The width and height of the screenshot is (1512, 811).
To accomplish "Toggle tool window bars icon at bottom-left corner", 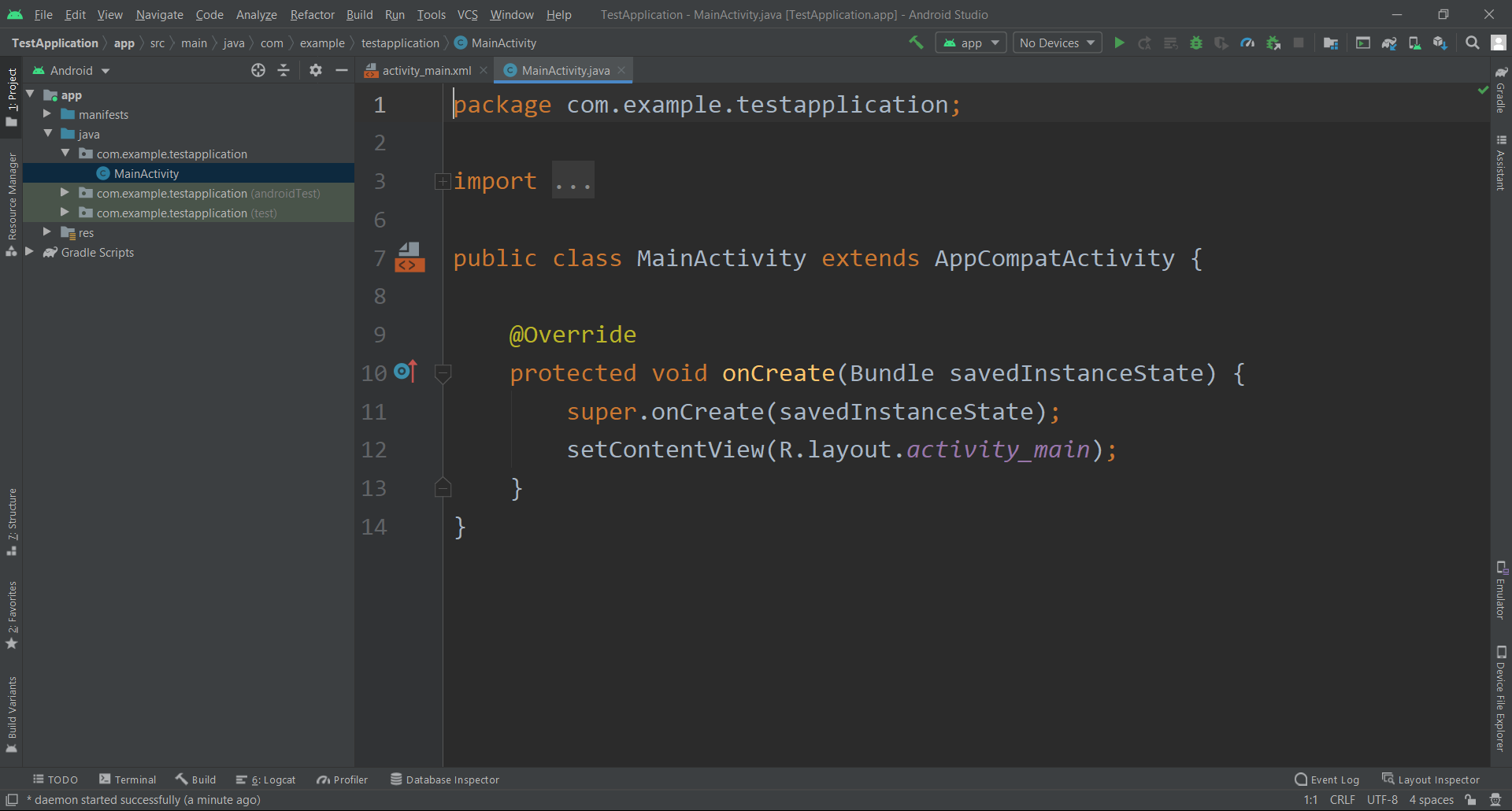I will click(12, 800).
